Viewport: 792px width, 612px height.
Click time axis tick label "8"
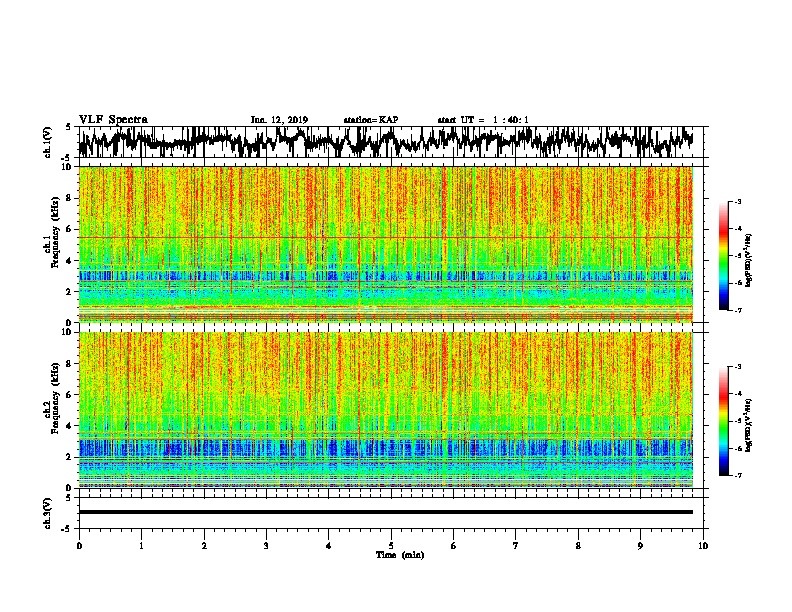pyautogui.click(x=578, y=545)
